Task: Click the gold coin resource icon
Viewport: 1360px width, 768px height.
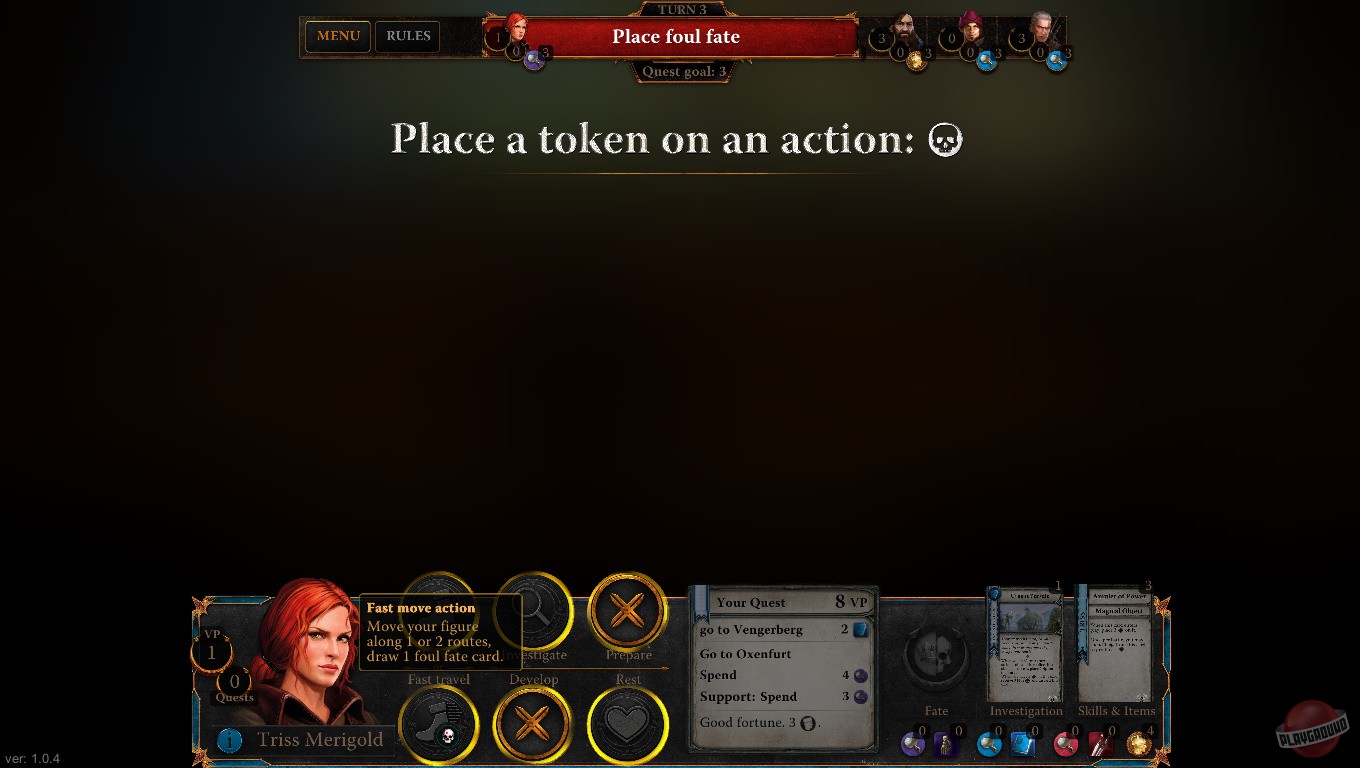Action: pos(1137,744)
